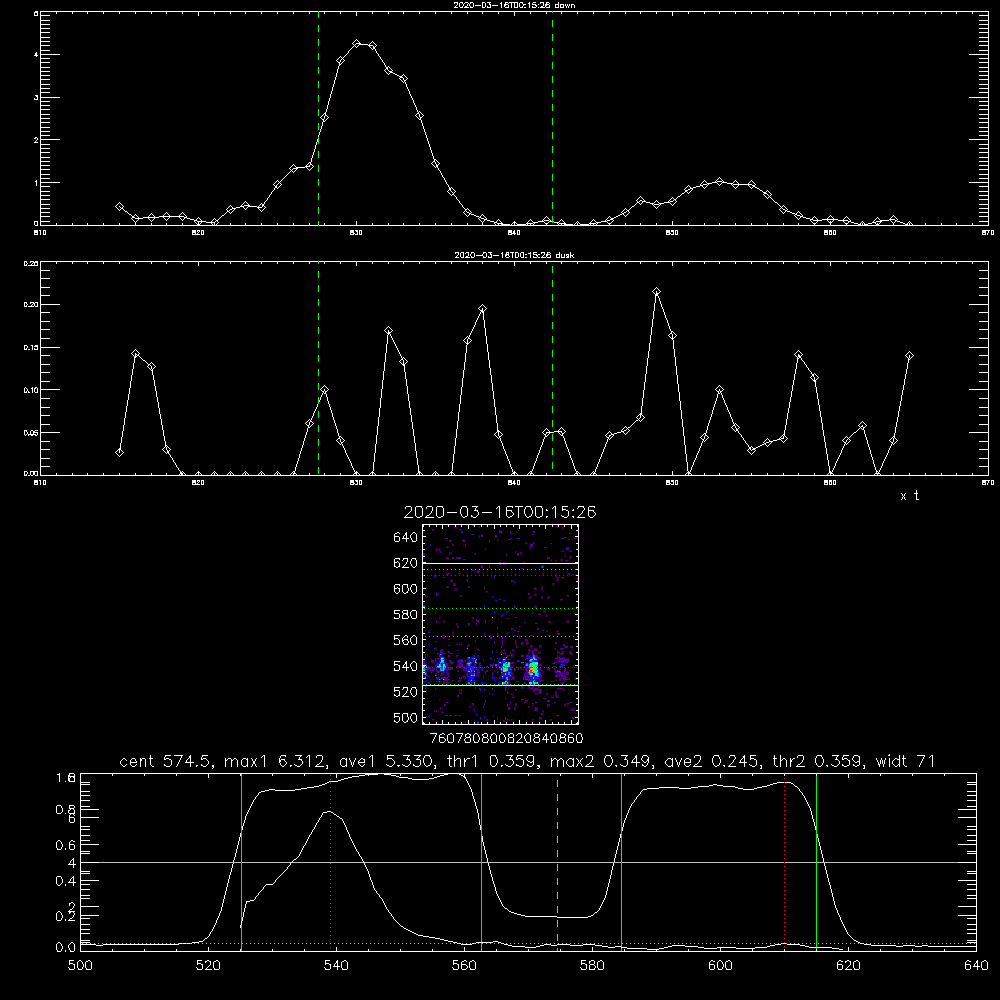This screenshot has height=1000, width=1000.
Task: Click the '0.20' tick label on dusk plot y-axis
Action: coord(31,305)
